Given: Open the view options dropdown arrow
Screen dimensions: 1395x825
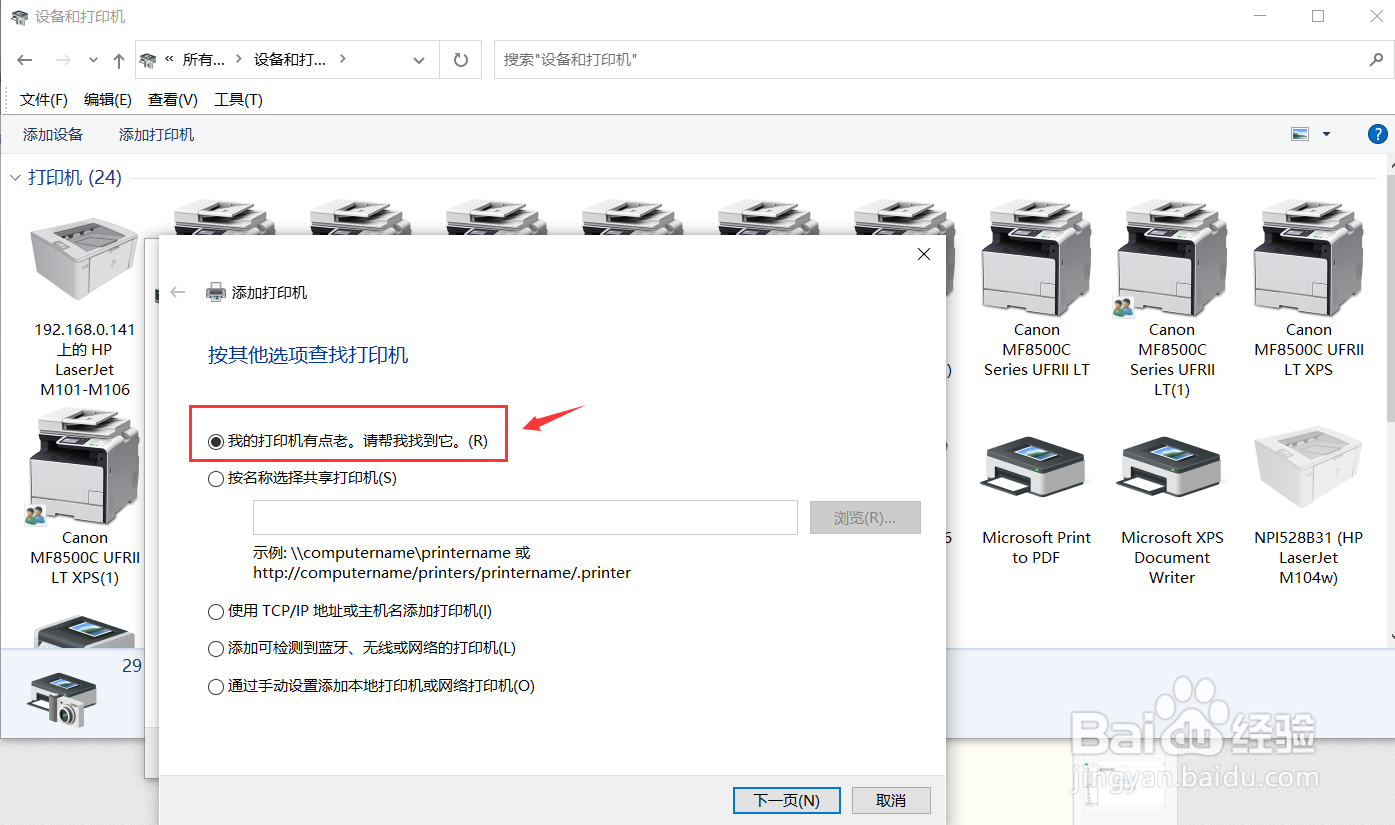Looking at the screenshot, I should (x=1327, y=134).
